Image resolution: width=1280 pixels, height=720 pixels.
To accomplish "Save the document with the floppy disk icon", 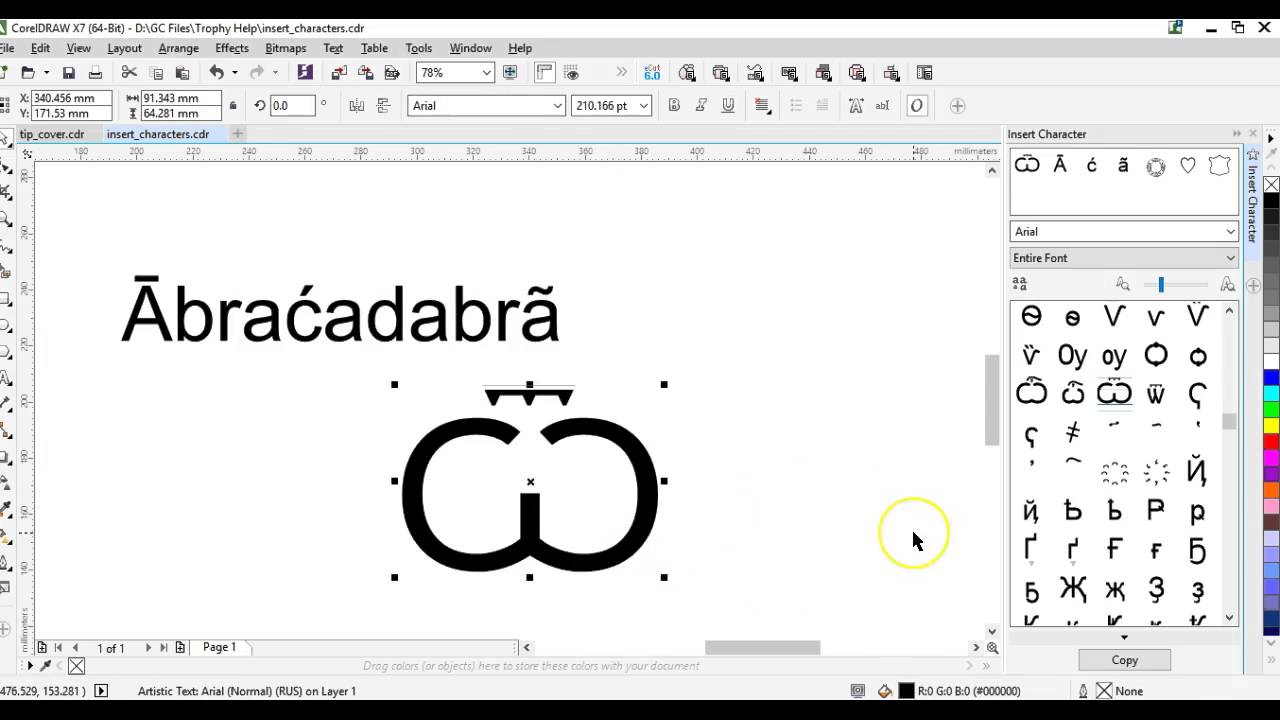I will point(68,73).
